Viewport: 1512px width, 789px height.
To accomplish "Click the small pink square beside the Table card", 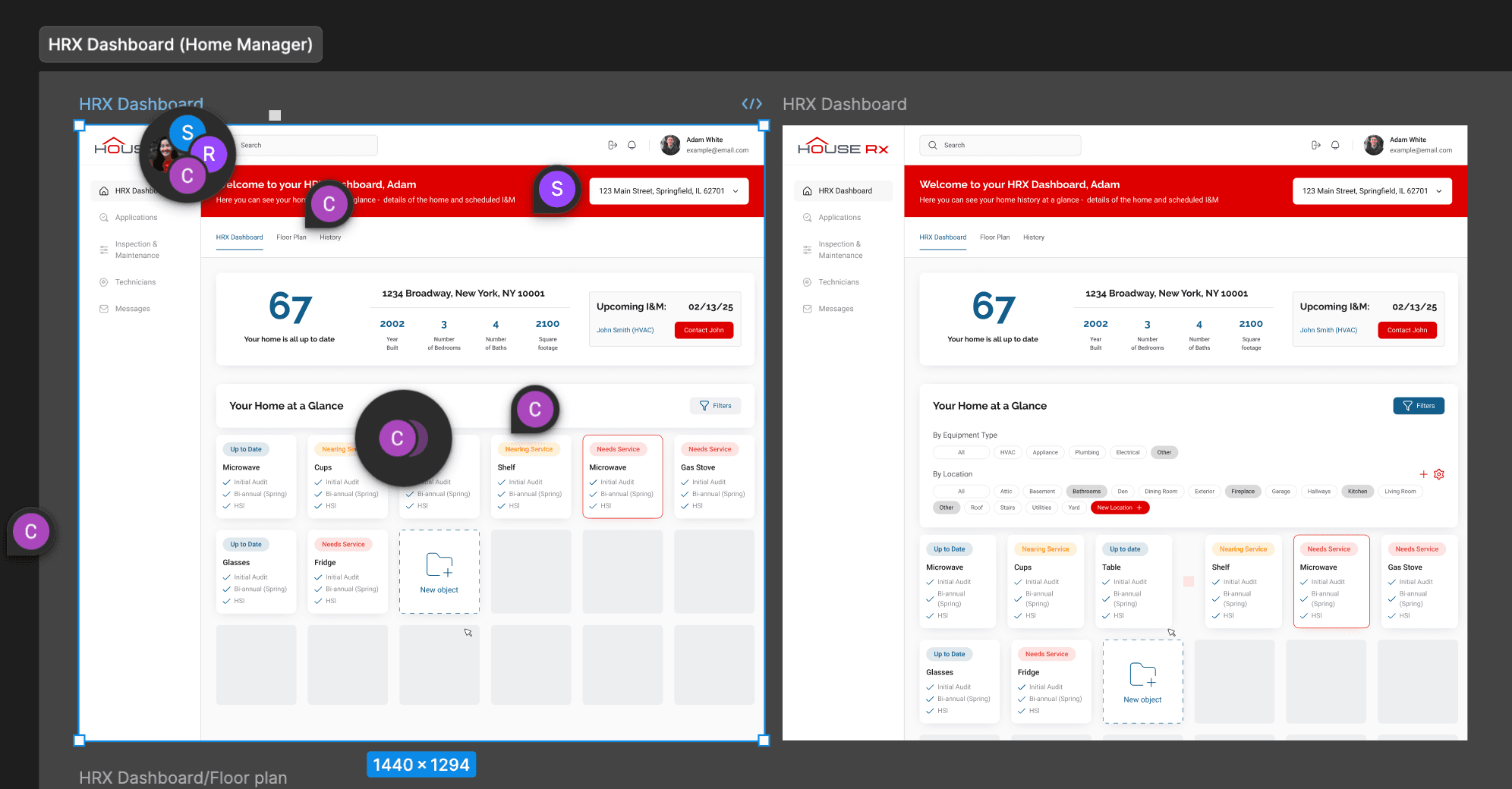I will (x=1189, y=581).
